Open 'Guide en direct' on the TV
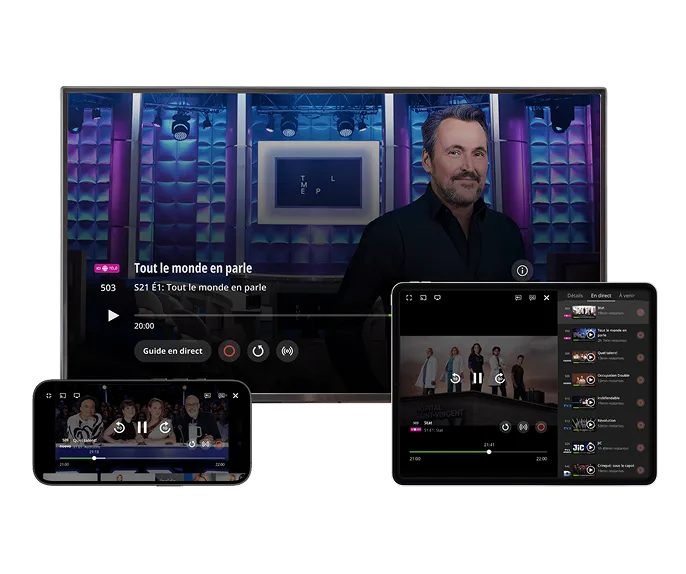Image resolution: width=686 pixels, height=574 pixels. (172, 351)
